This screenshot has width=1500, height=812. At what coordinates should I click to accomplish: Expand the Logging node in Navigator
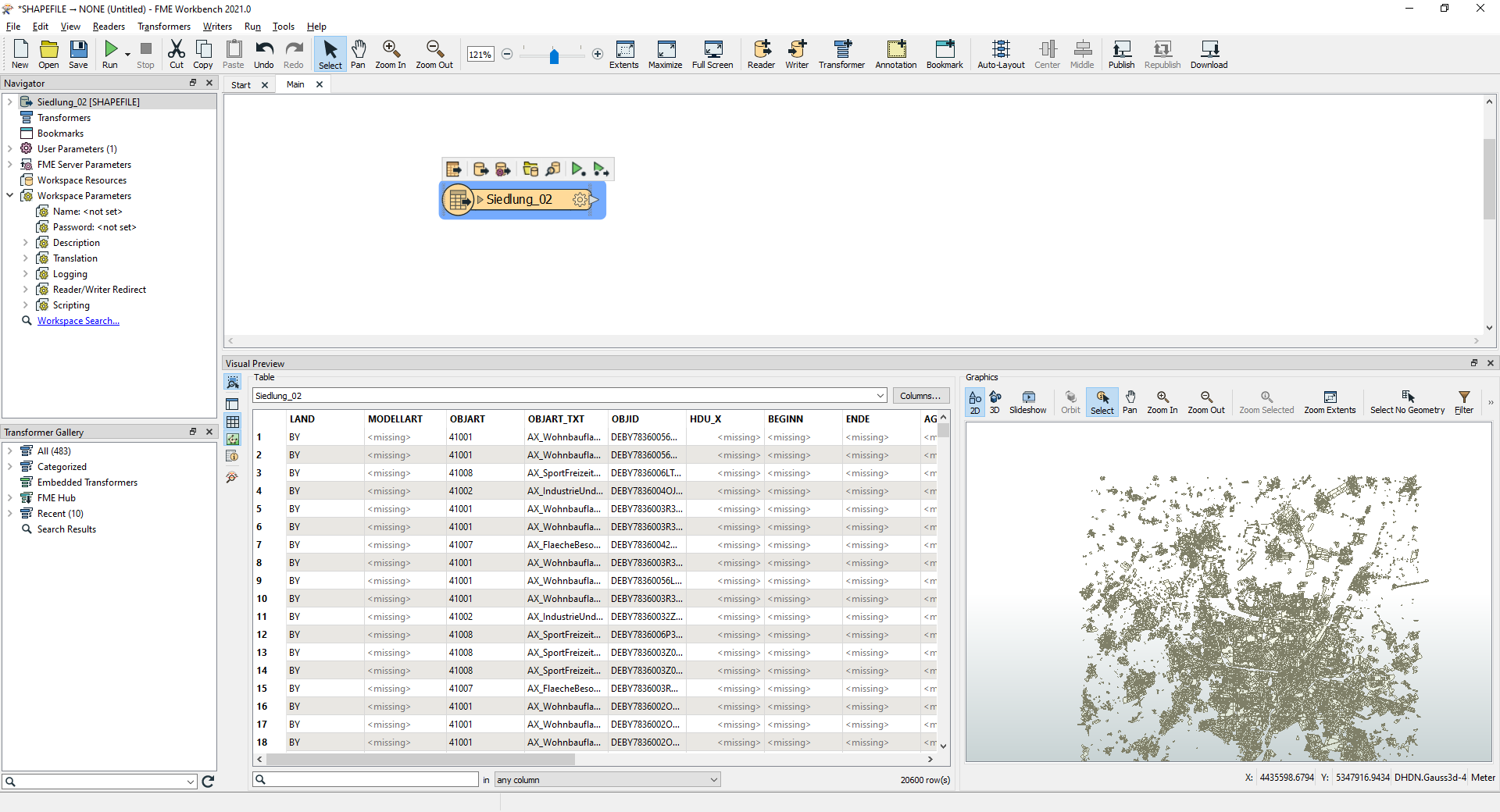[25, 273]
